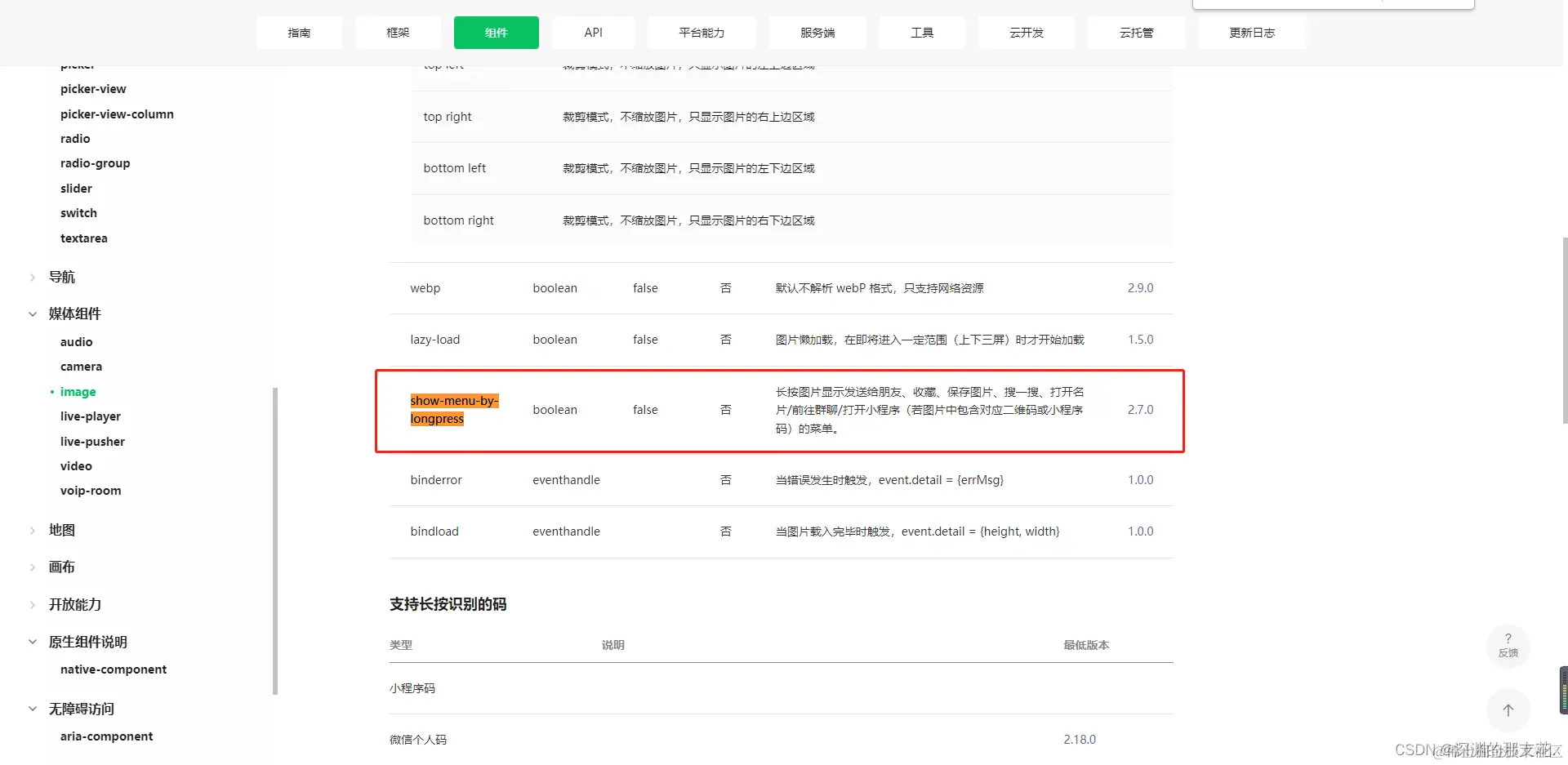The height and width of the screenshot is (765, 1568).
Task: Open the radio-group component page
Action: pos(95,163)
